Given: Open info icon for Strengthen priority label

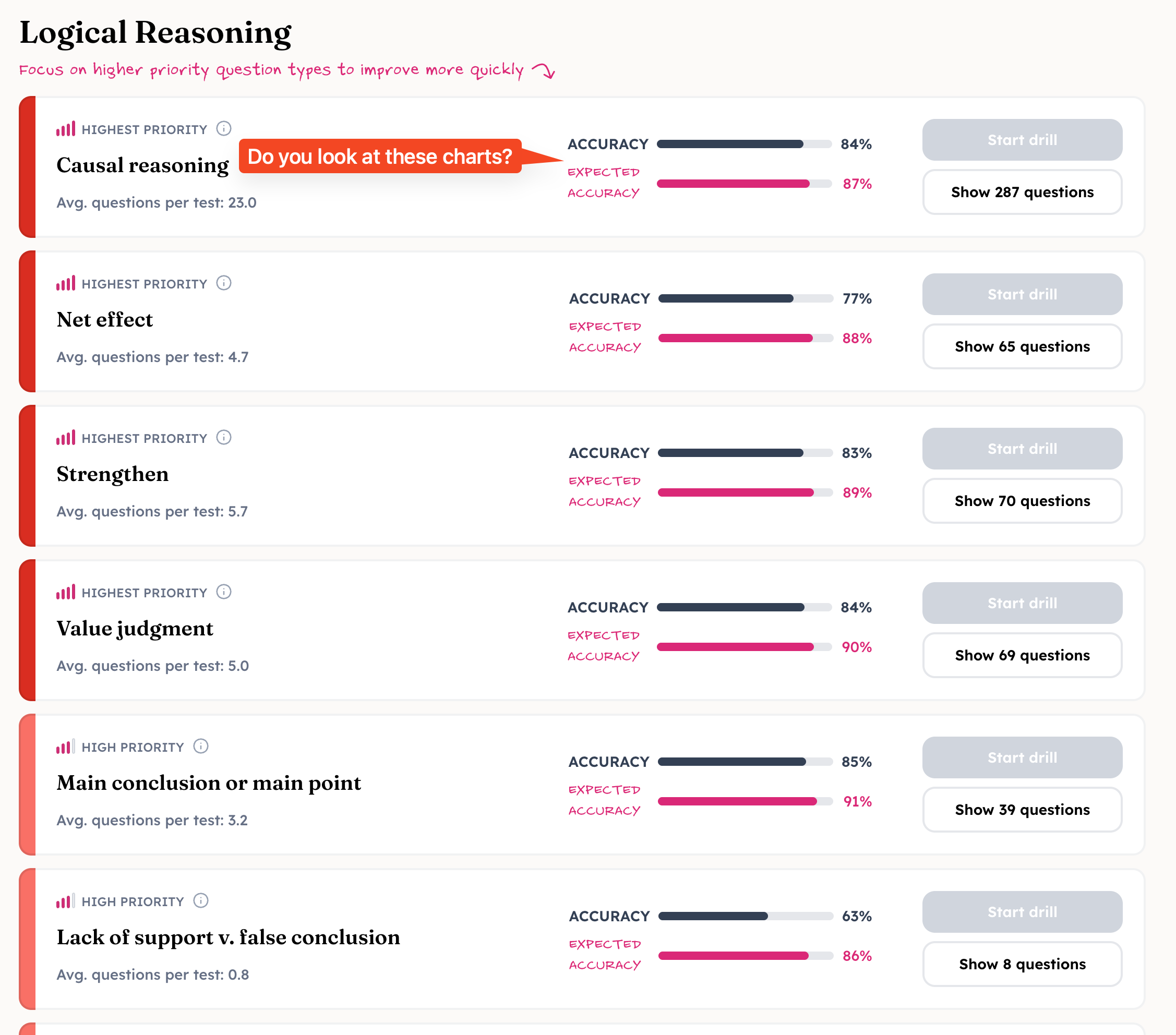Looking at the screenshot, I should click(x=224, y=437).
